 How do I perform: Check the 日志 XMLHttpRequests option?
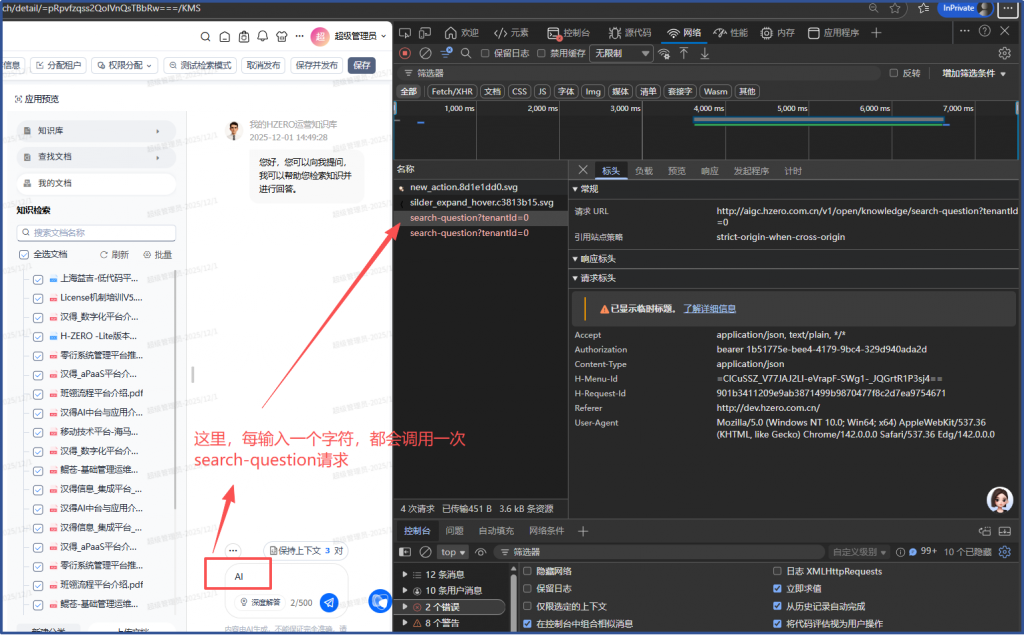[778, 571]
